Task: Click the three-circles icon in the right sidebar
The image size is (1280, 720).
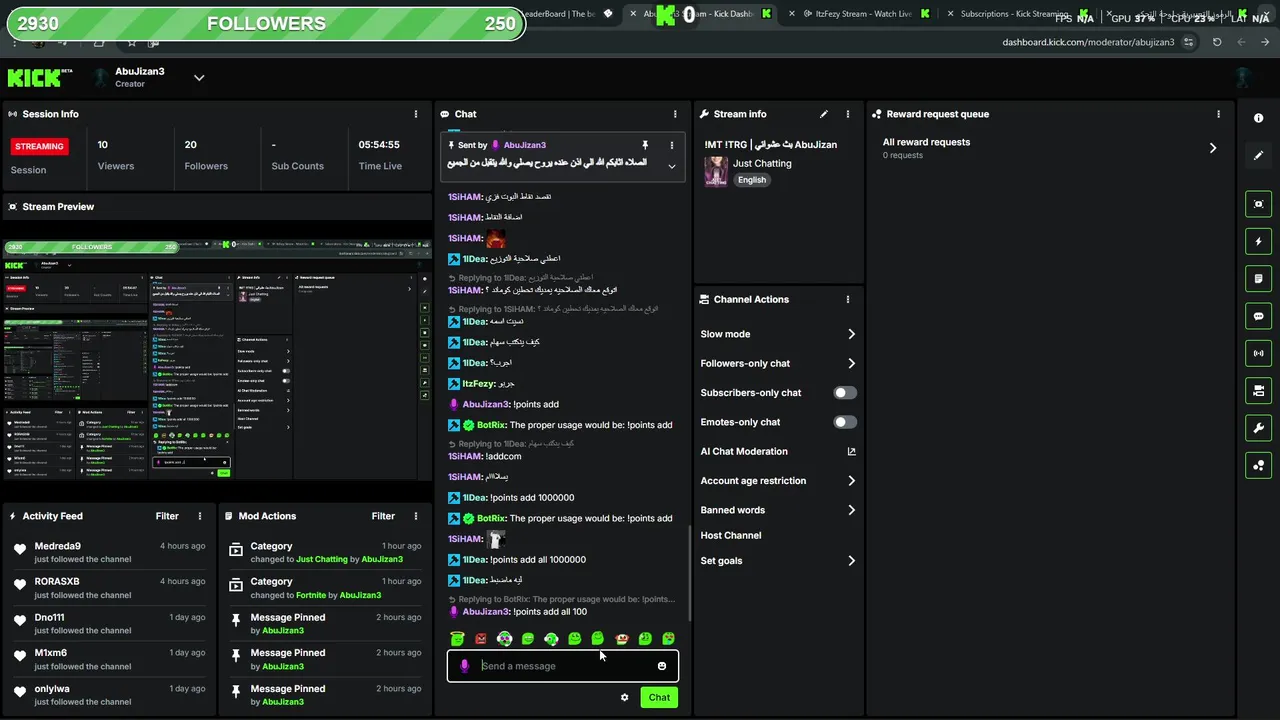Action: click(x=1258, y=465)
